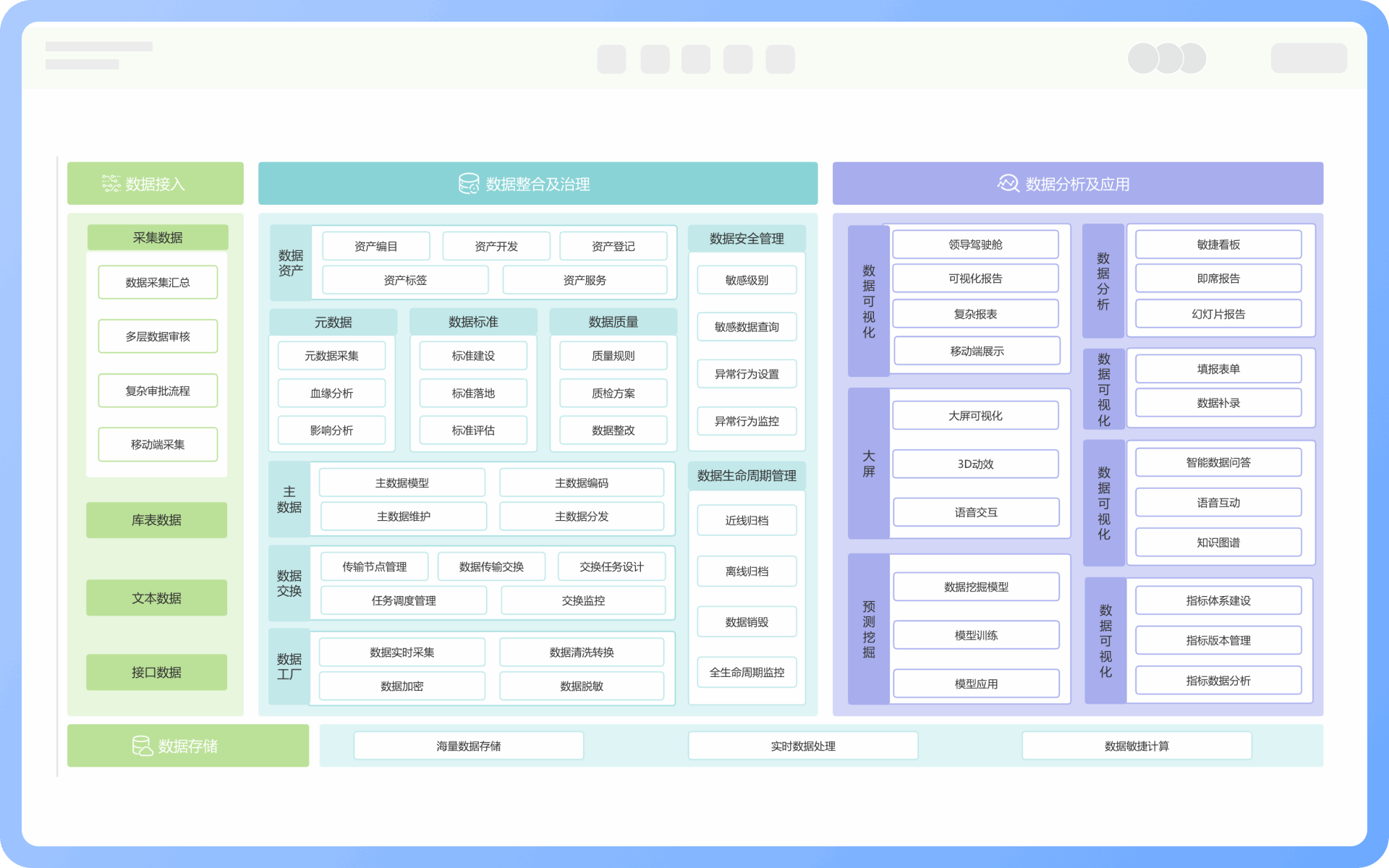Image resolution: width=1389 pixels, height=868 pixels.
Task: Click the storage icon beside 数据存储
Action: coord(142,746)
